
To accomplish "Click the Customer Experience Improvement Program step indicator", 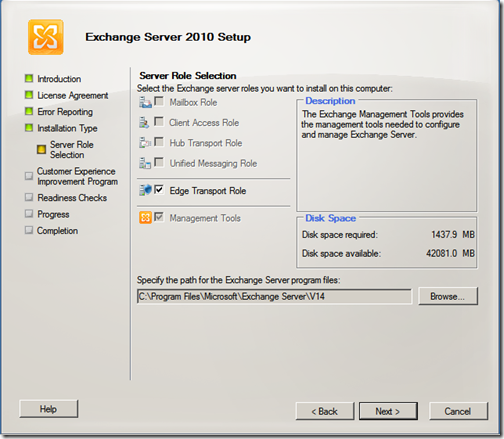I will [x=29, y=176].
